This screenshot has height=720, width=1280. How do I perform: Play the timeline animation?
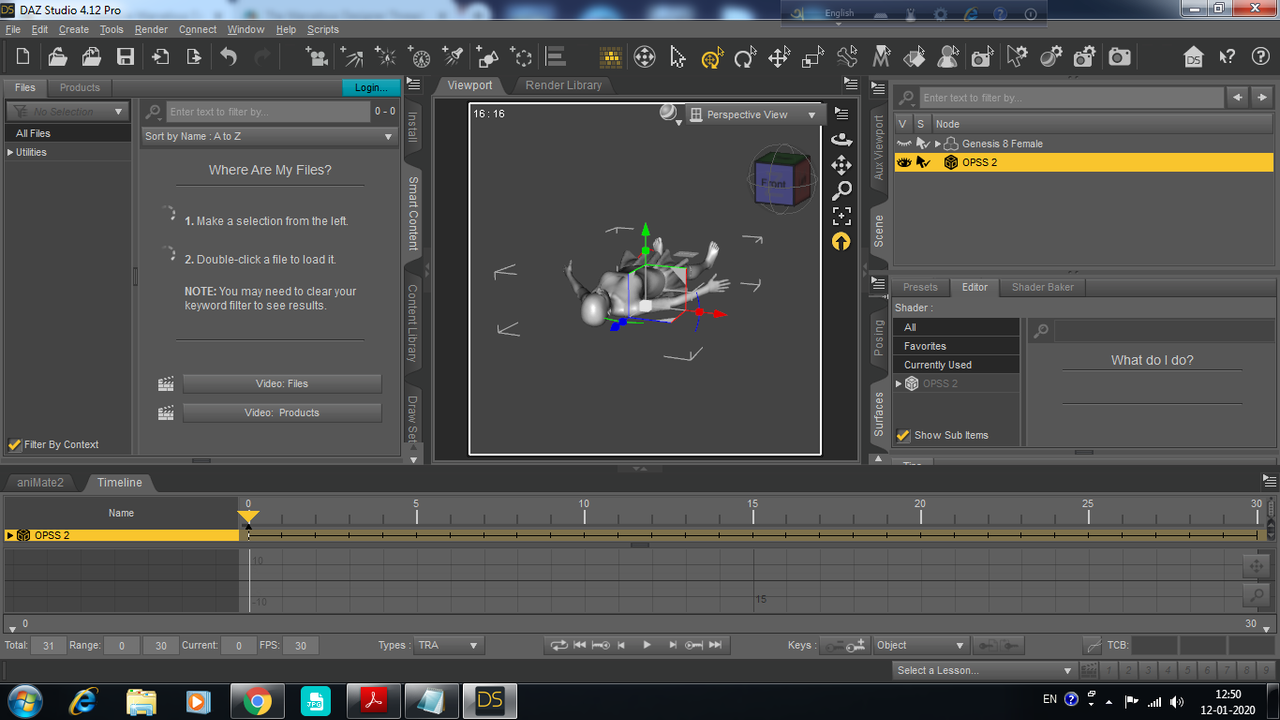(x=647, y=645)
